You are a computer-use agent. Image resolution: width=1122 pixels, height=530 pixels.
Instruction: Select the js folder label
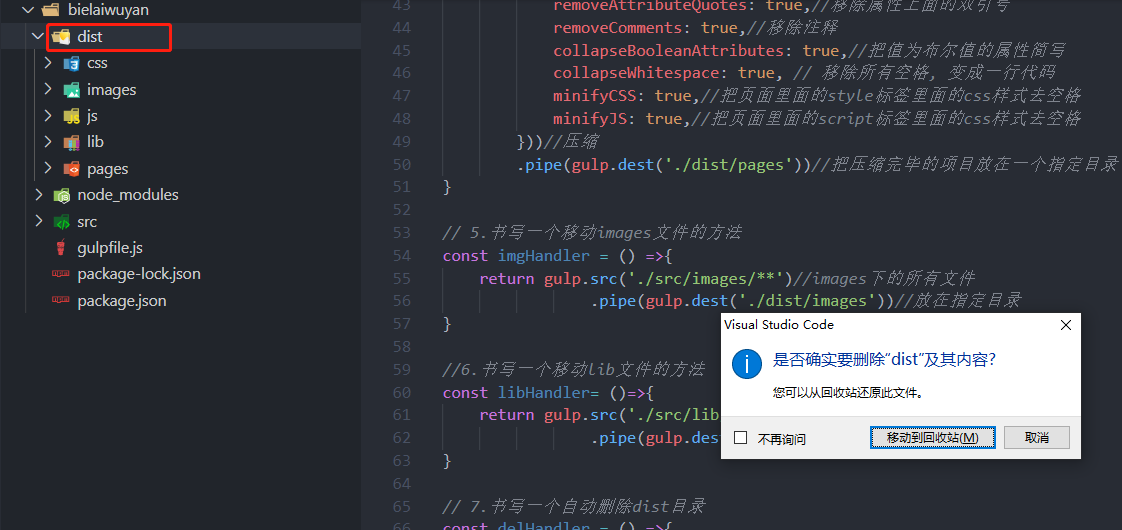(x=92, y=116)
